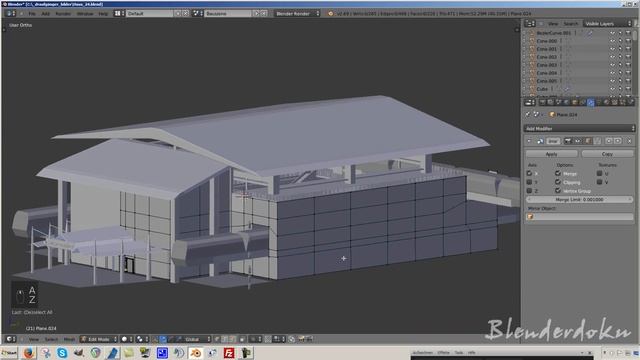Open the Blender Render engine dropdown
640x360 pixels.
(x=297, y=13)
